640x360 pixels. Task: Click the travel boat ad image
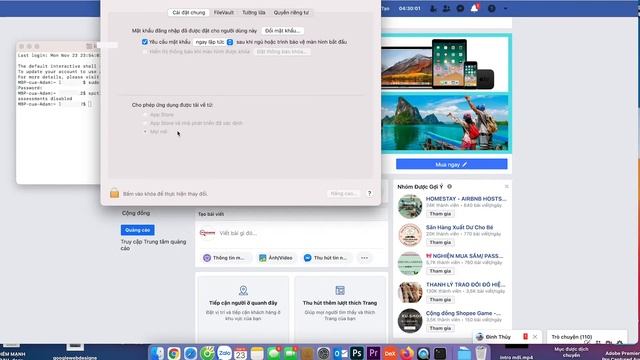[x=445, y=122]
